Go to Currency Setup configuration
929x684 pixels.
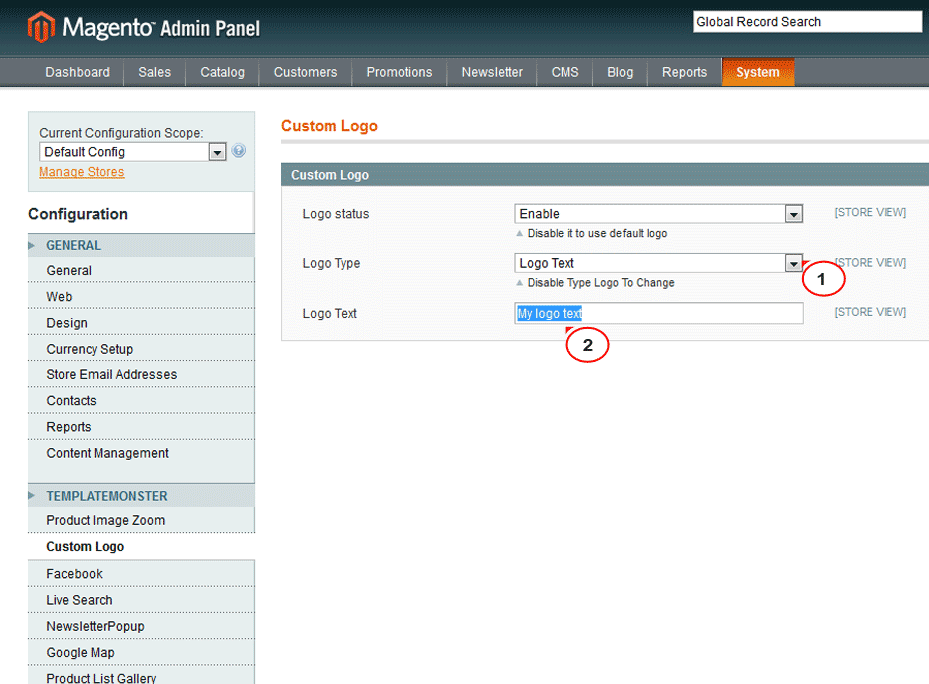(89, 349)
